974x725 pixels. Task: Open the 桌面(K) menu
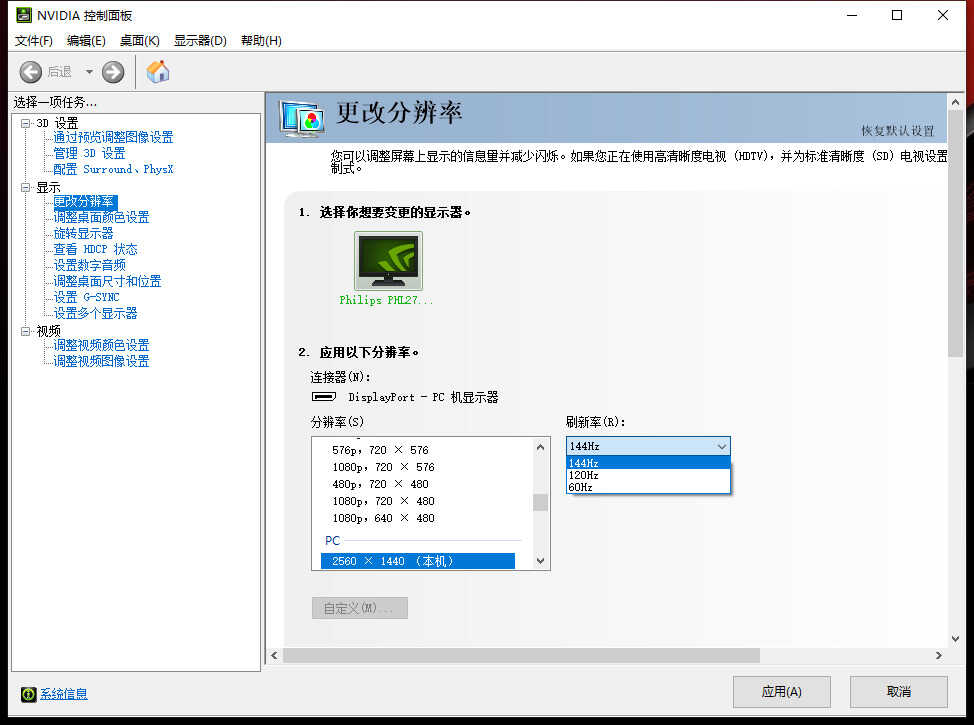[x=140, y=40]
